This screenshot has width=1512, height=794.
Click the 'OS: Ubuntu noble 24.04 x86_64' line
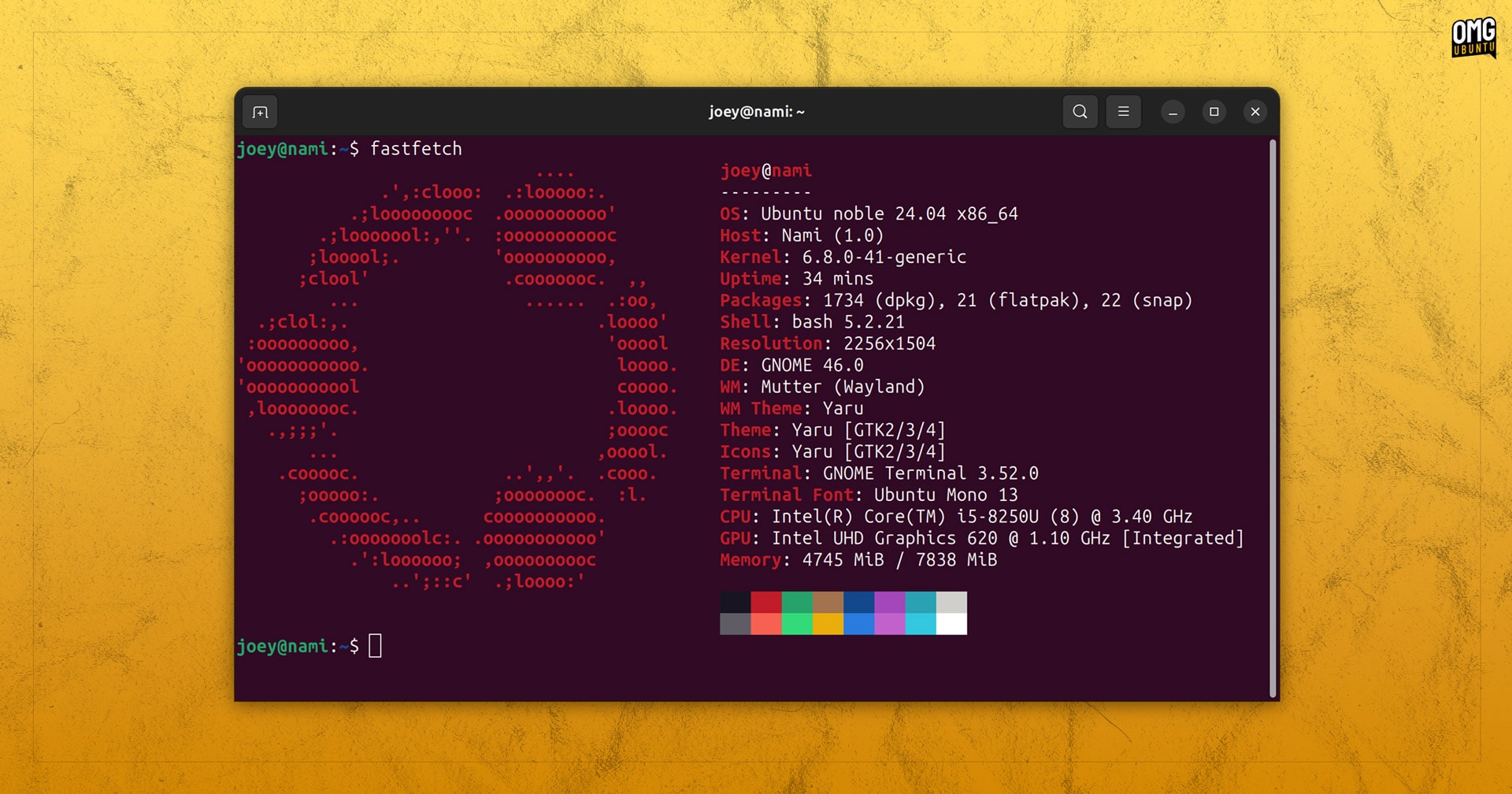pyautogui.click(x=869, y=214)
